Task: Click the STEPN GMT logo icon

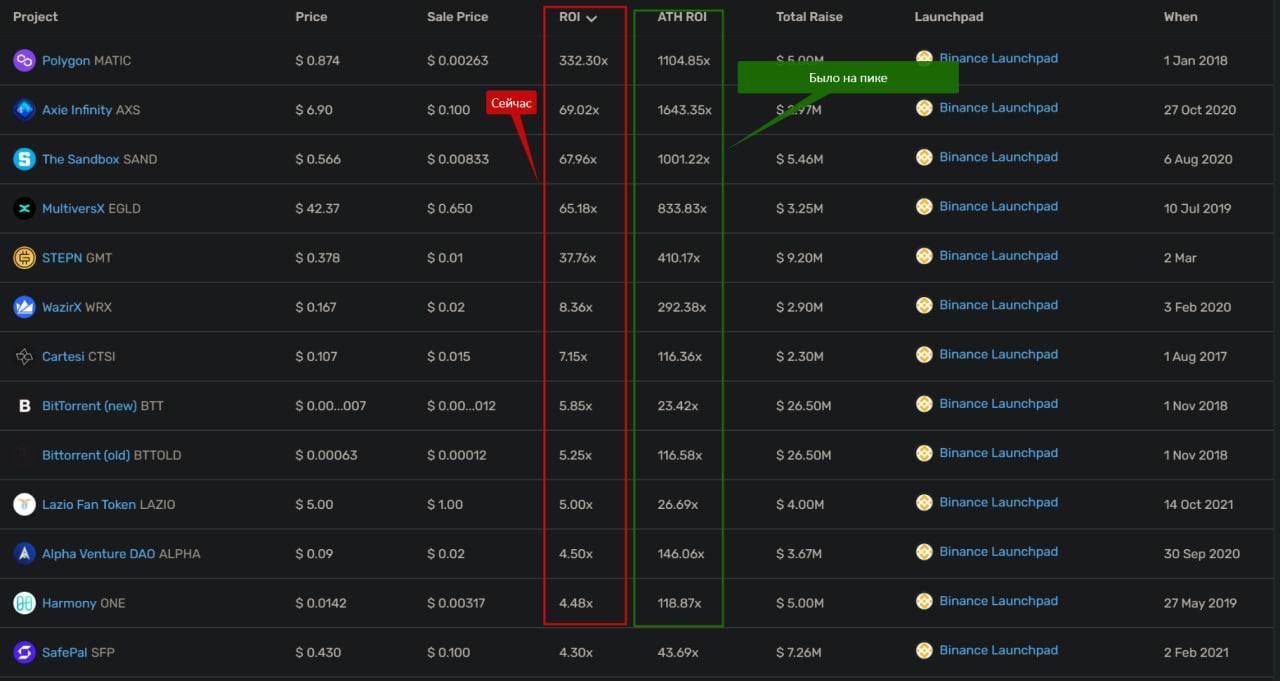Action: click(24, 258)
